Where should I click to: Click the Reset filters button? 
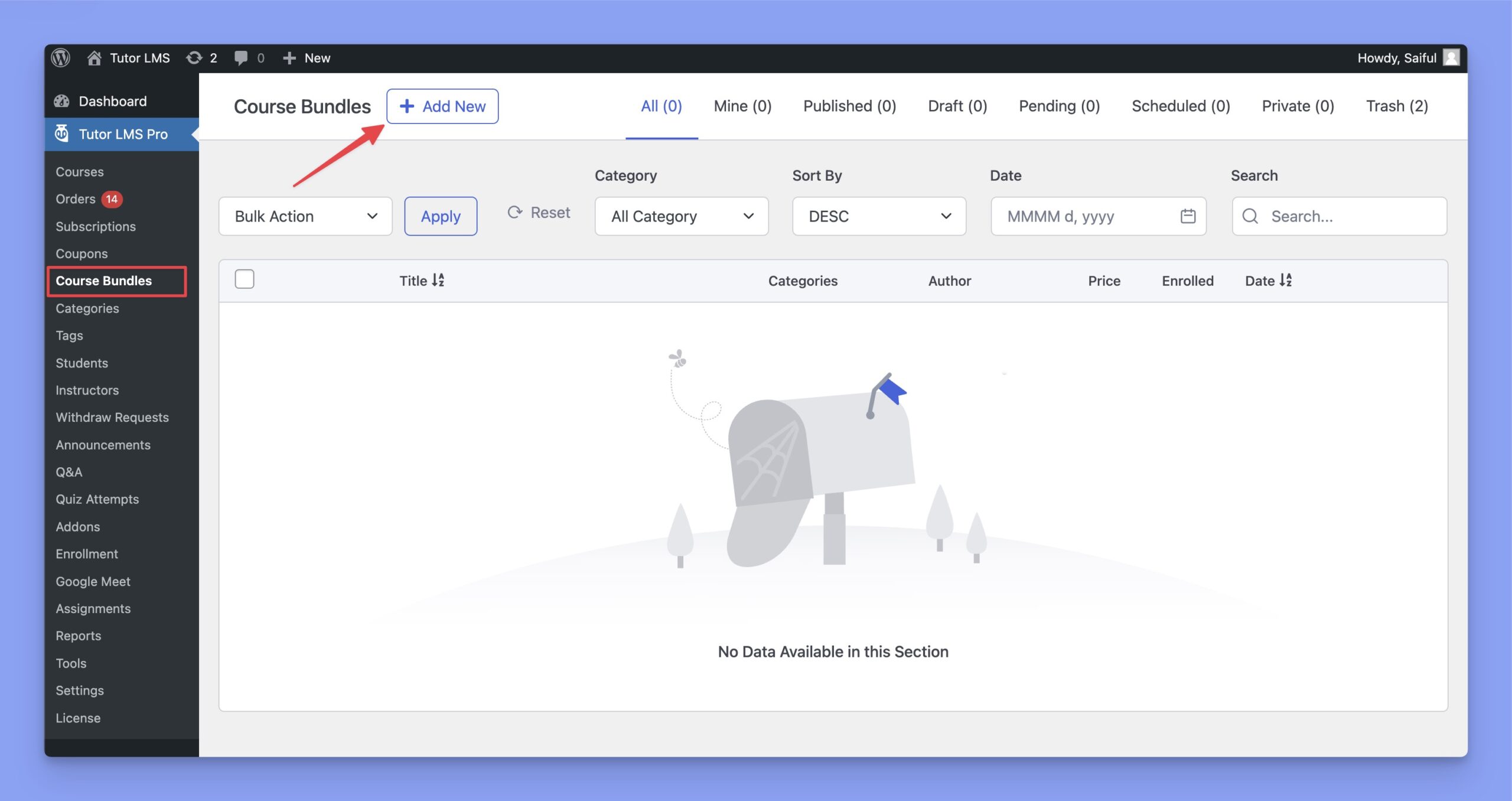pyautogui.click(x=539, y=213)
